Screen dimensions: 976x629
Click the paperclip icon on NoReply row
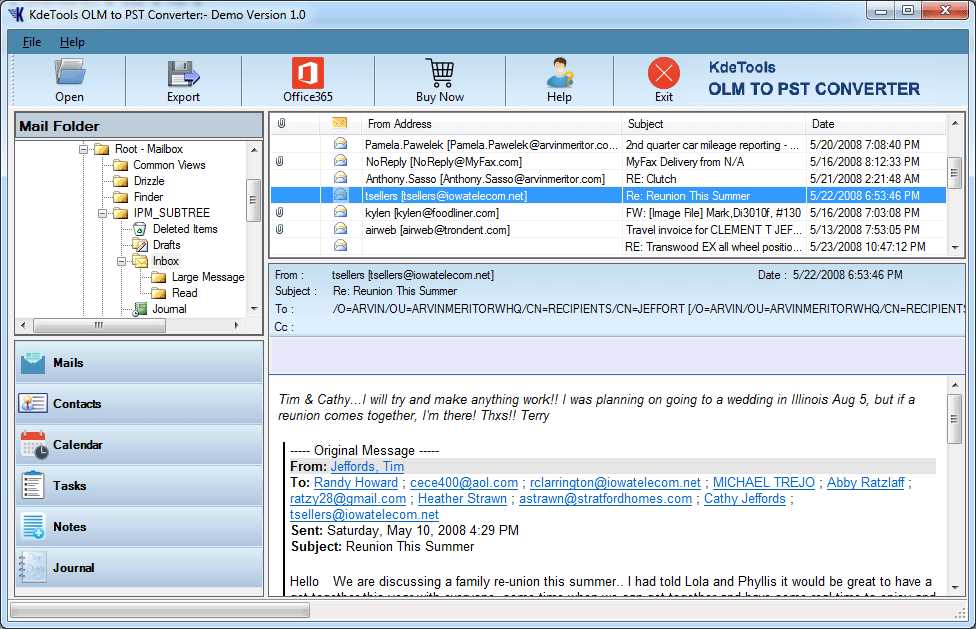point(280,162)
